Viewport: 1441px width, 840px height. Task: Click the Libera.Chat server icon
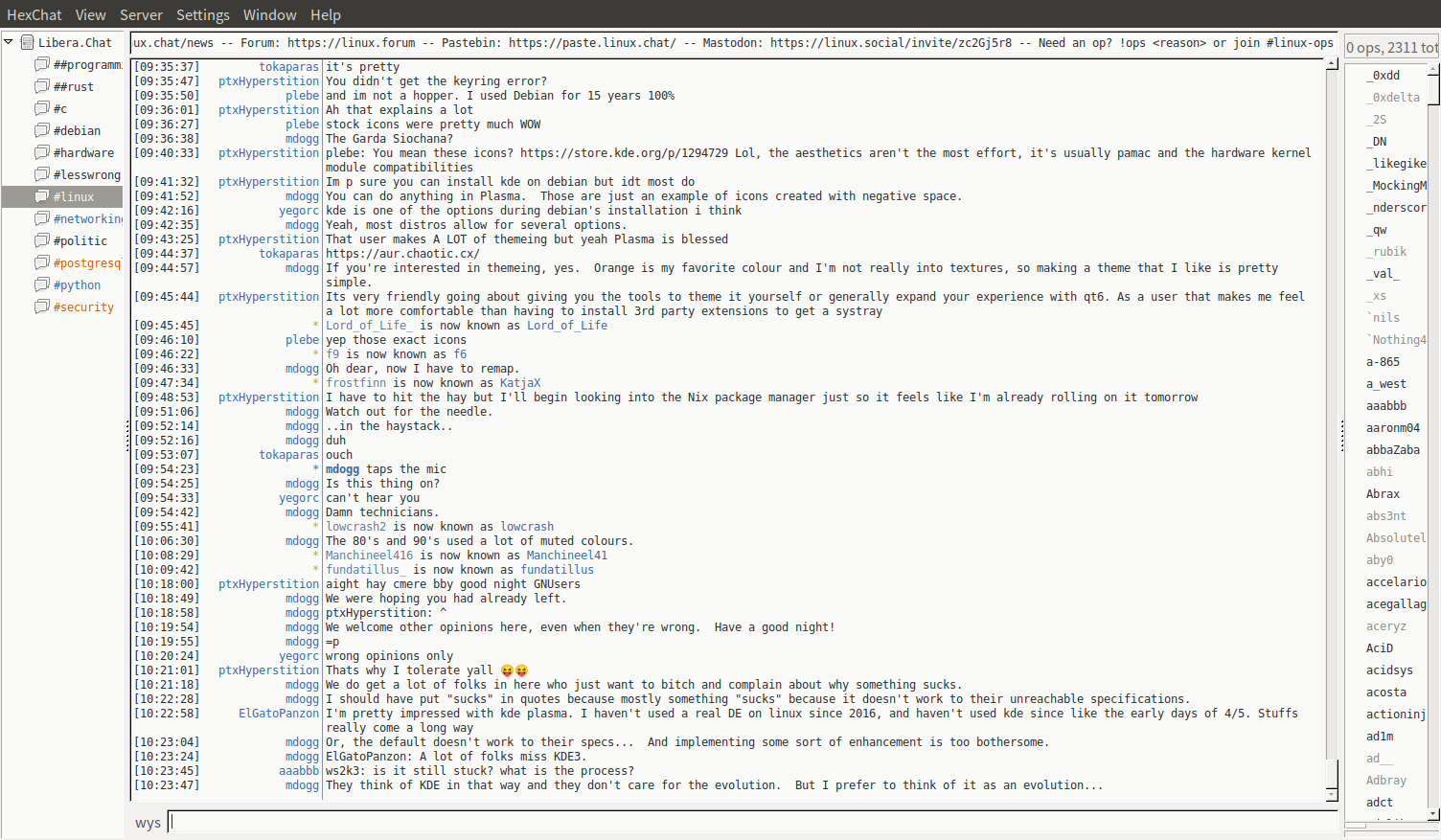coord(28,42)
